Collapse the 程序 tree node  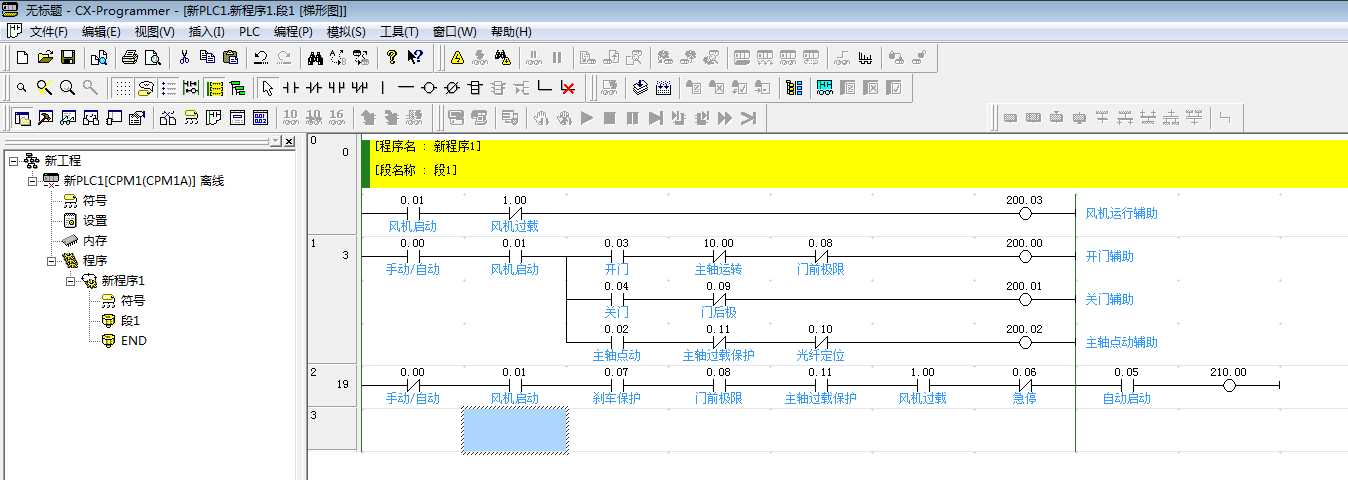[51, 261]
